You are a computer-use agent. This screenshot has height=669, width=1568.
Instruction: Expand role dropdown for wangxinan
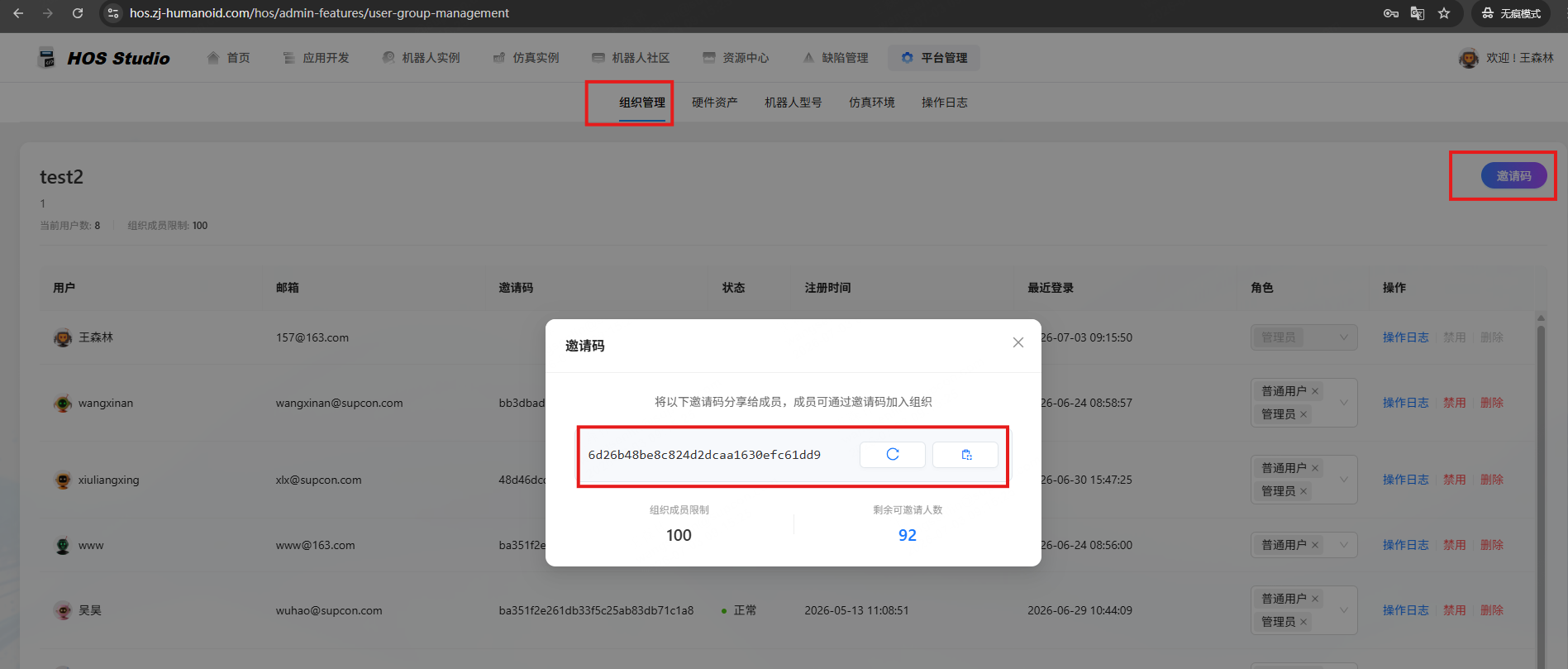coord(1344,403)
